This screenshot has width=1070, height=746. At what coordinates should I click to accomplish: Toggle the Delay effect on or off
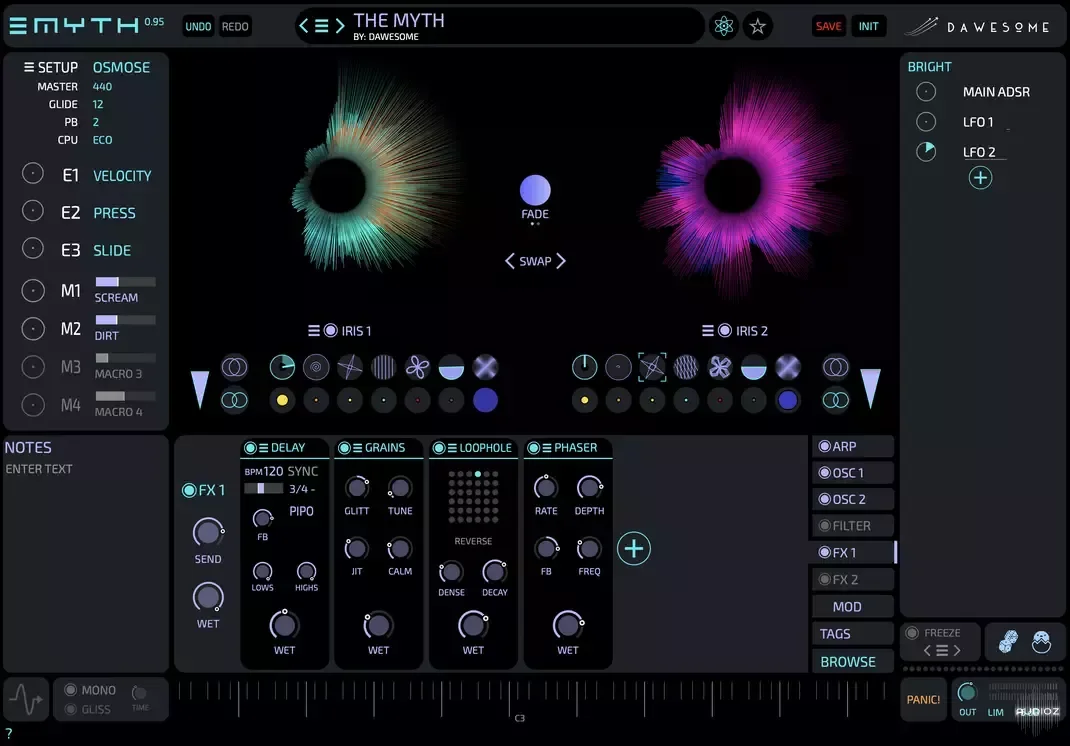tap(250, 448)
